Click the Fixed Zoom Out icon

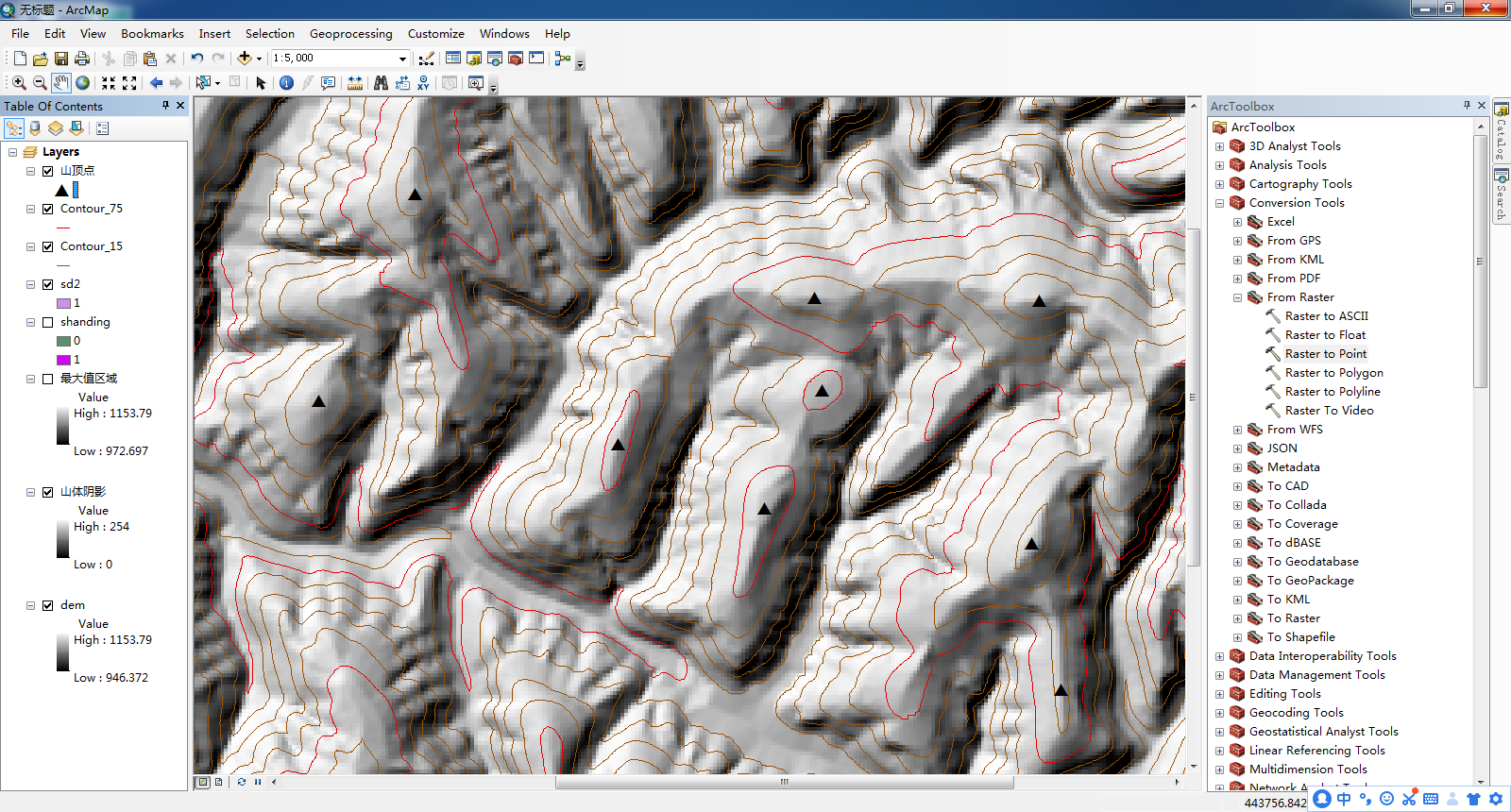tap(129, 83)
